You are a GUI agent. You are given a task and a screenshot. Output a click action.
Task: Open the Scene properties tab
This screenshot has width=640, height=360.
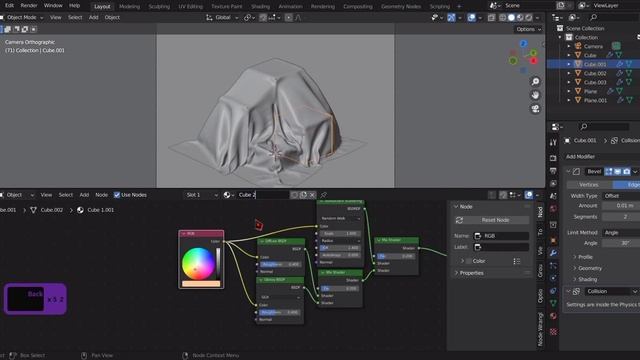553,196
